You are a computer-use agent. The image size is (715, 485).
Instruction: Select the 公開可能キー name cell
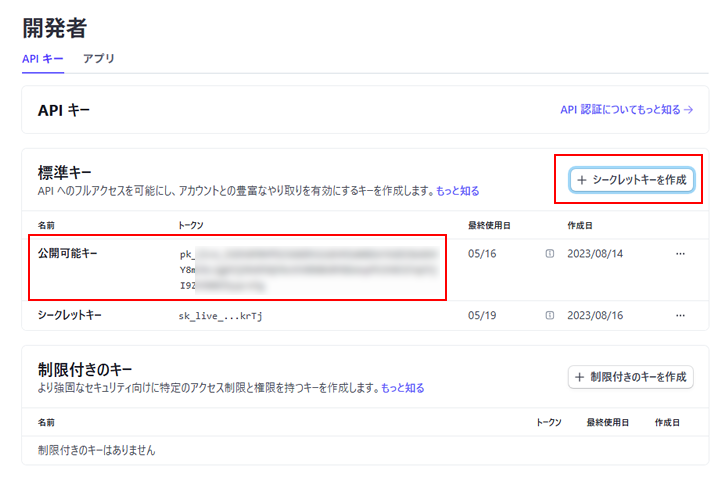[67, 254]
